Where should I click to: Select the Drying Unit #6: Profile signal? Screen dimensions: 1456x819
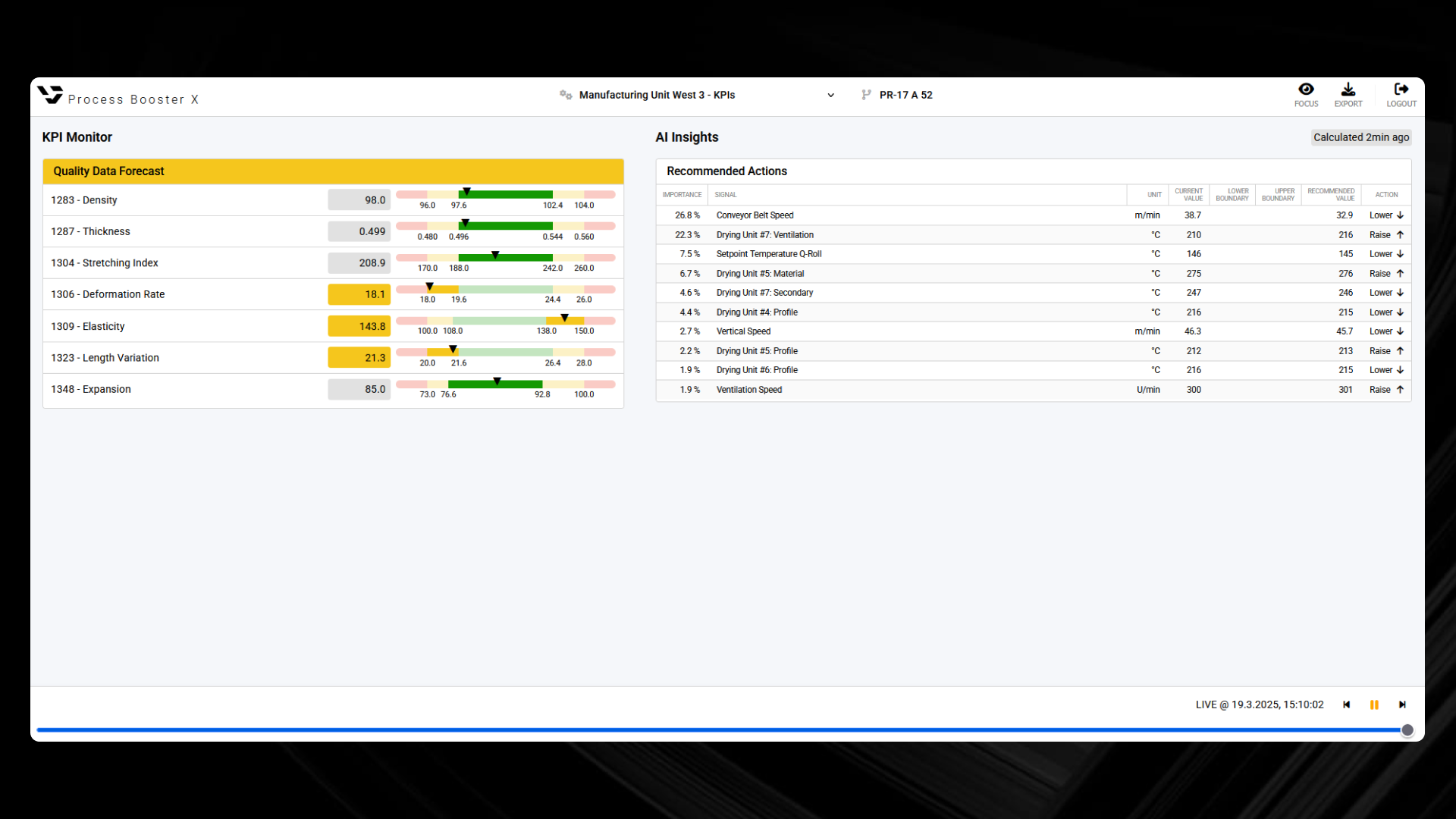click(758, 370)
